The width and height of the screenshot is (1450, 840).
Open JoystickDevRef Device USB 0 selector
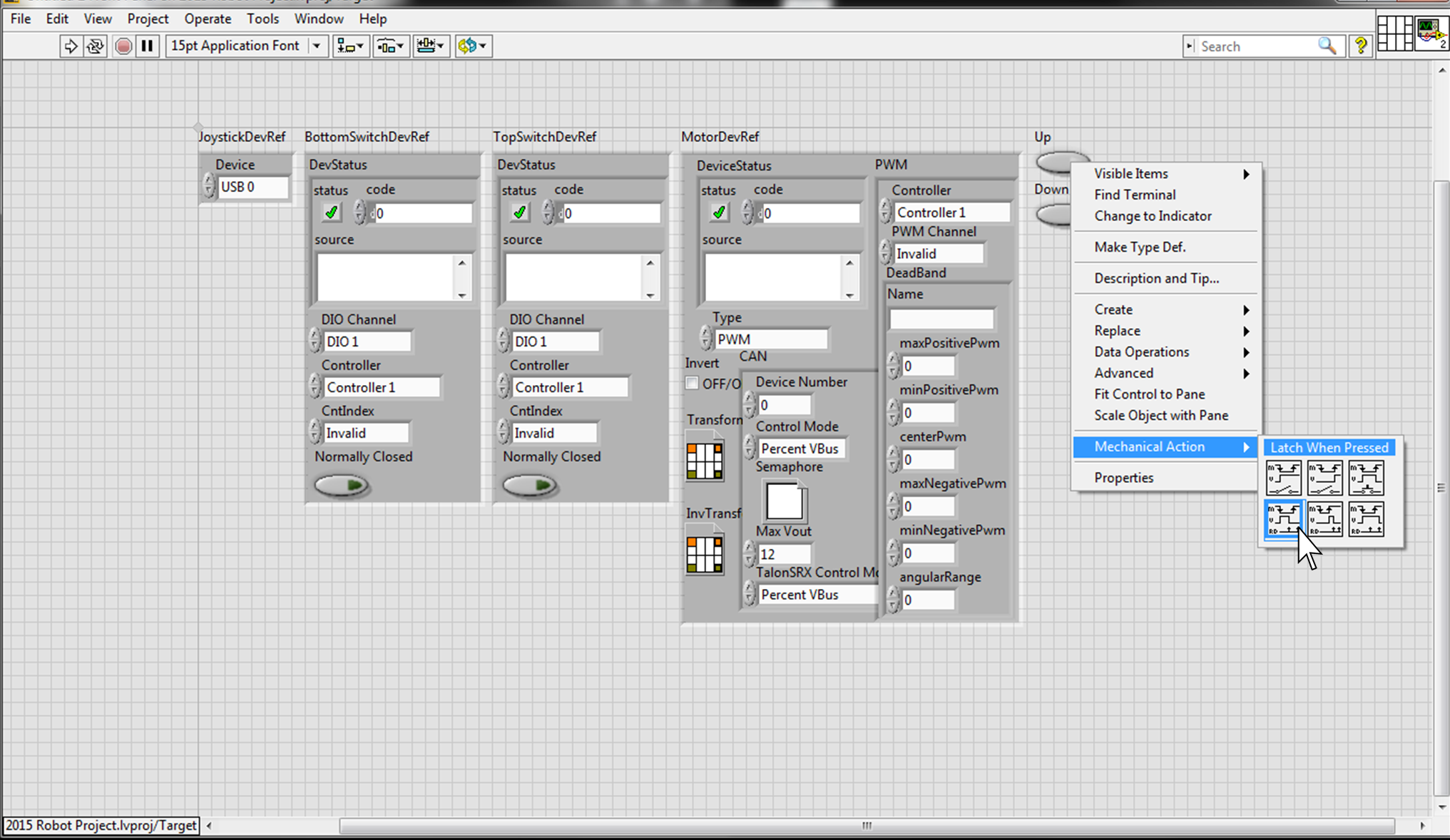pyautogui.click(x=252, y=188)
